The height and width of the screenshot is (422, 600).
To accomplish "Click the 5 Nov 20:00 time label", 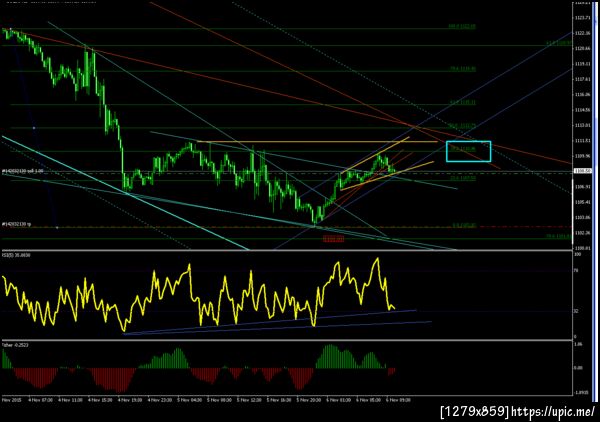I will click(309, 400).
